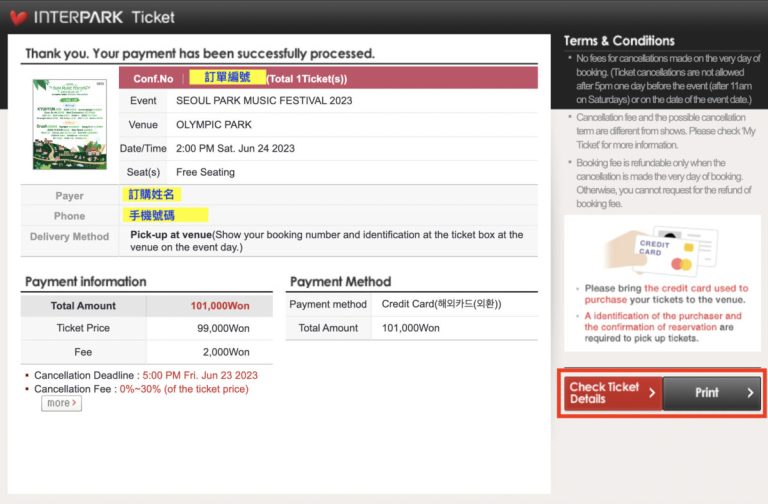
Task: Select the highlighted confirmation number field
Action: (228, 77)
